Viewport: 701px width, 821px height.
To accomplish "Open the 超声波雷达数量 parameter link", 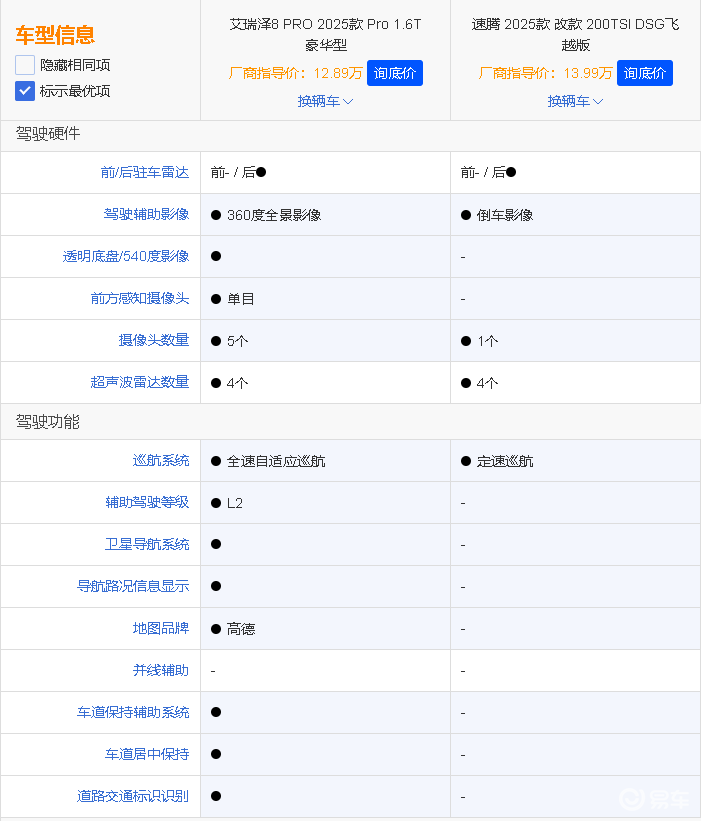I will click(140, 382).
